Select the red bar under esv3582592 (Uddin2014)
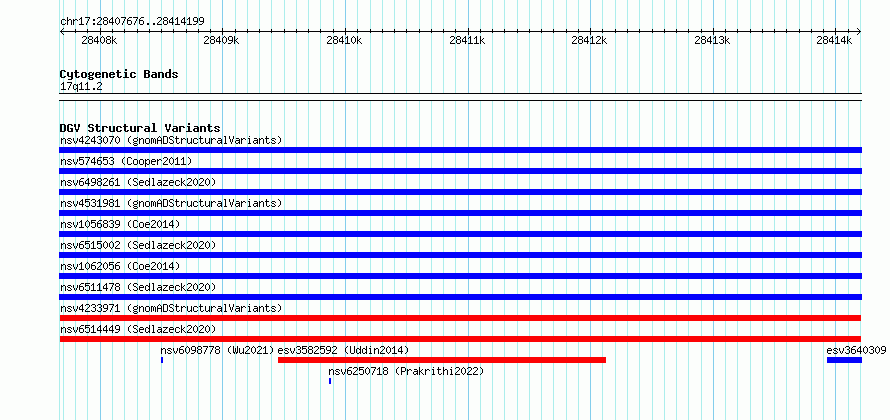This screenshot has width=890, height=420. (x=442, y=360)
